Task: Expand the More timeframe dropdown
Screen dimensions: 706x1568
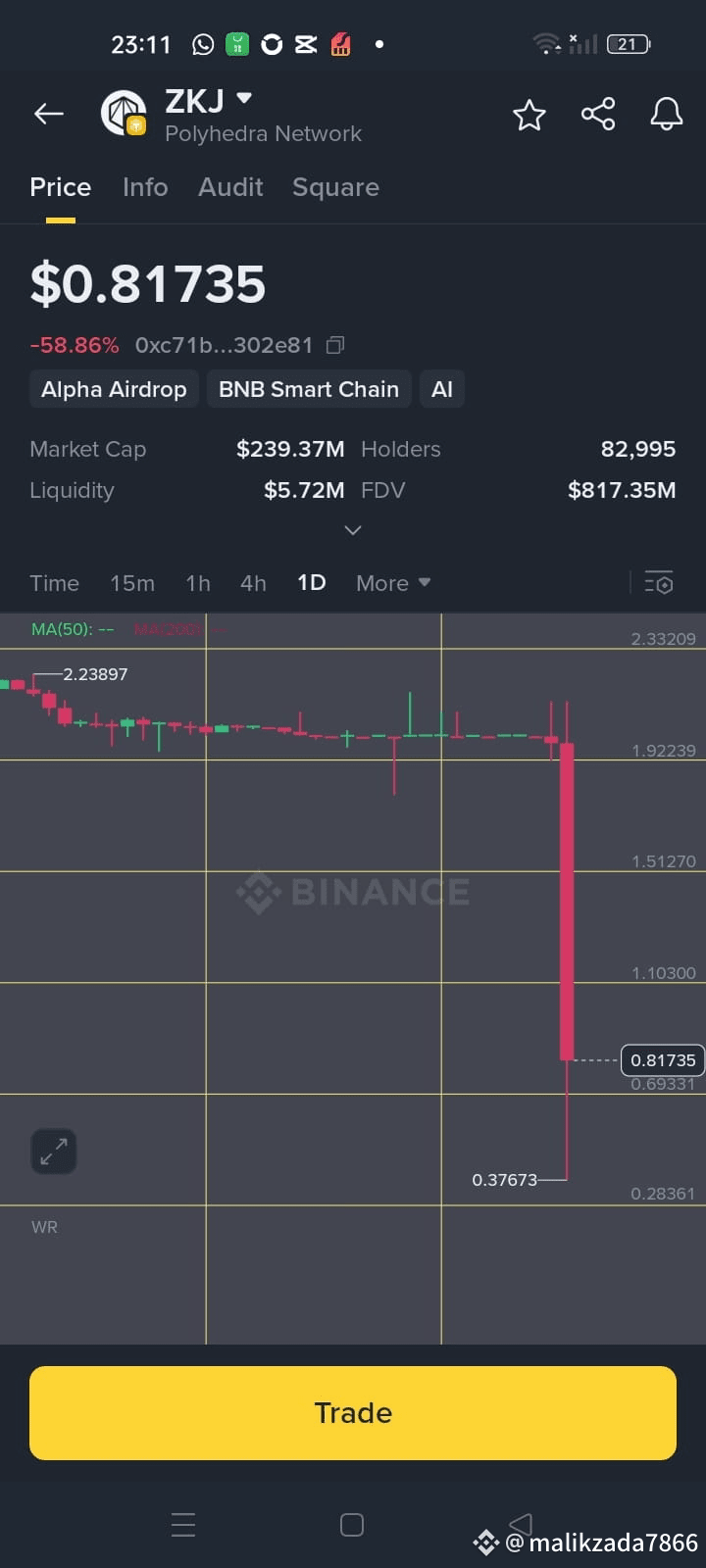Action: coord(392,582)
